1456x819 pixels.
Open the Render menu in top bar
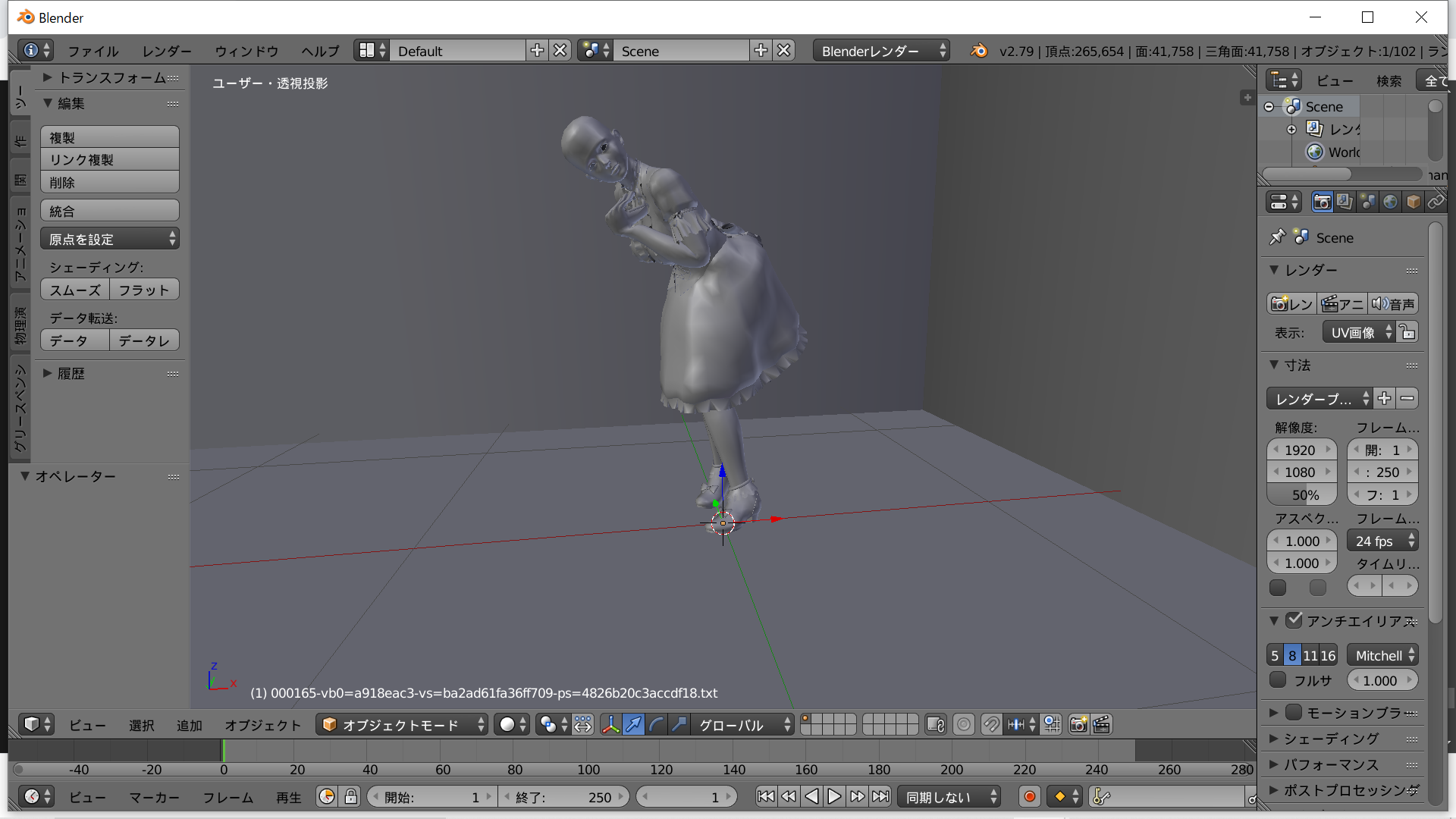[x=167, y=51]
